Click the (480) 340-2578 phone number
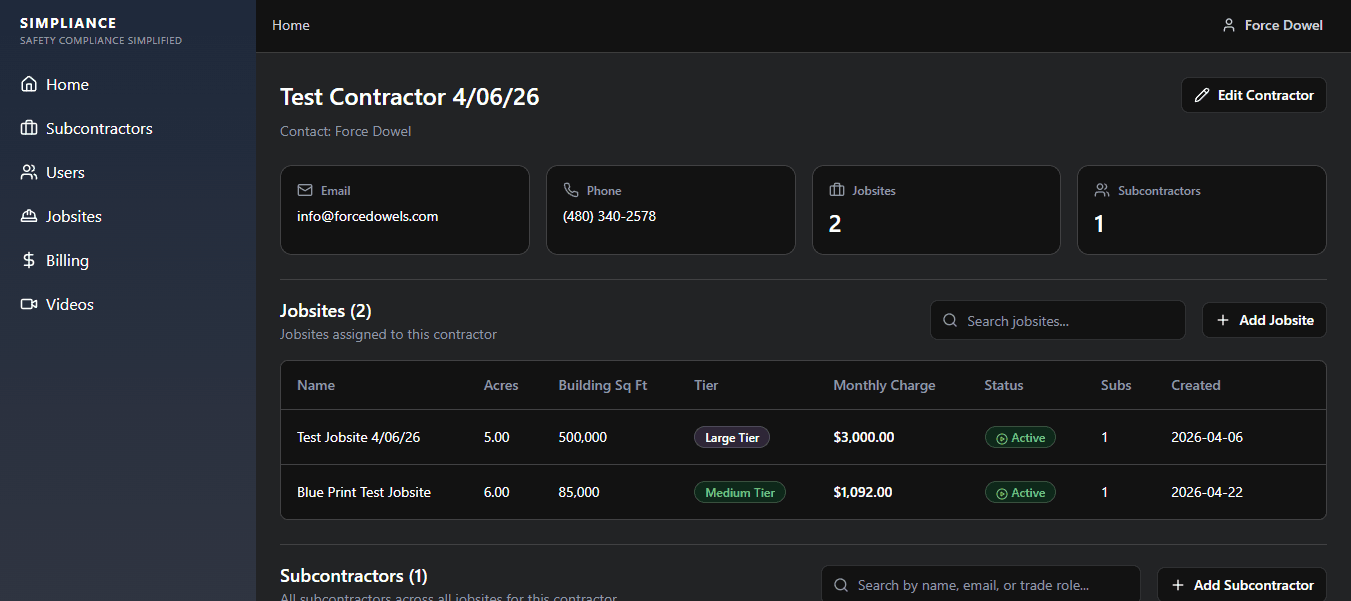Screen dimensions: 1351x601 point(609,216)
